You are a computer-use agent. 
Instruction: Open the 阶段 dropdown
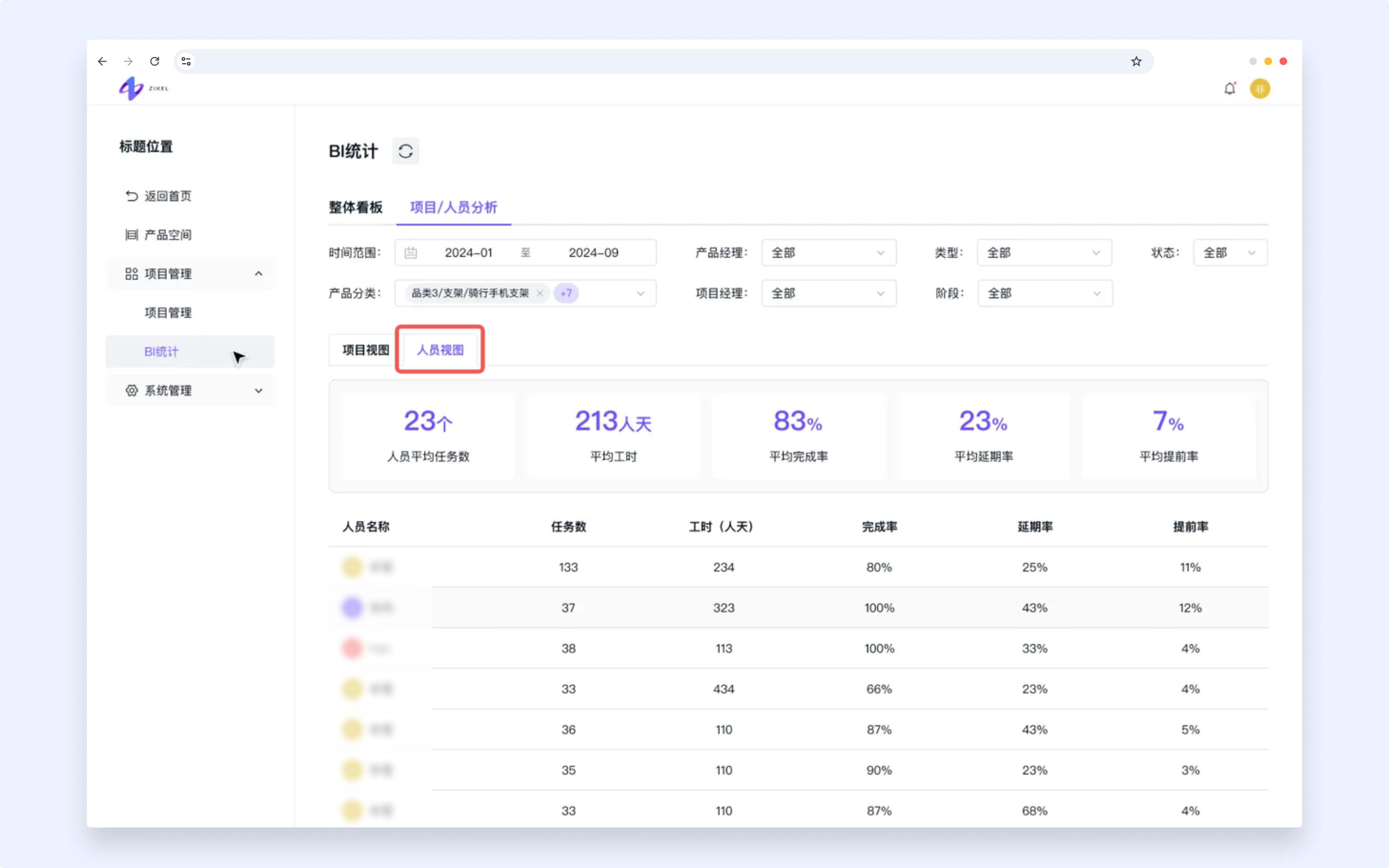[x=1045, y=293]
